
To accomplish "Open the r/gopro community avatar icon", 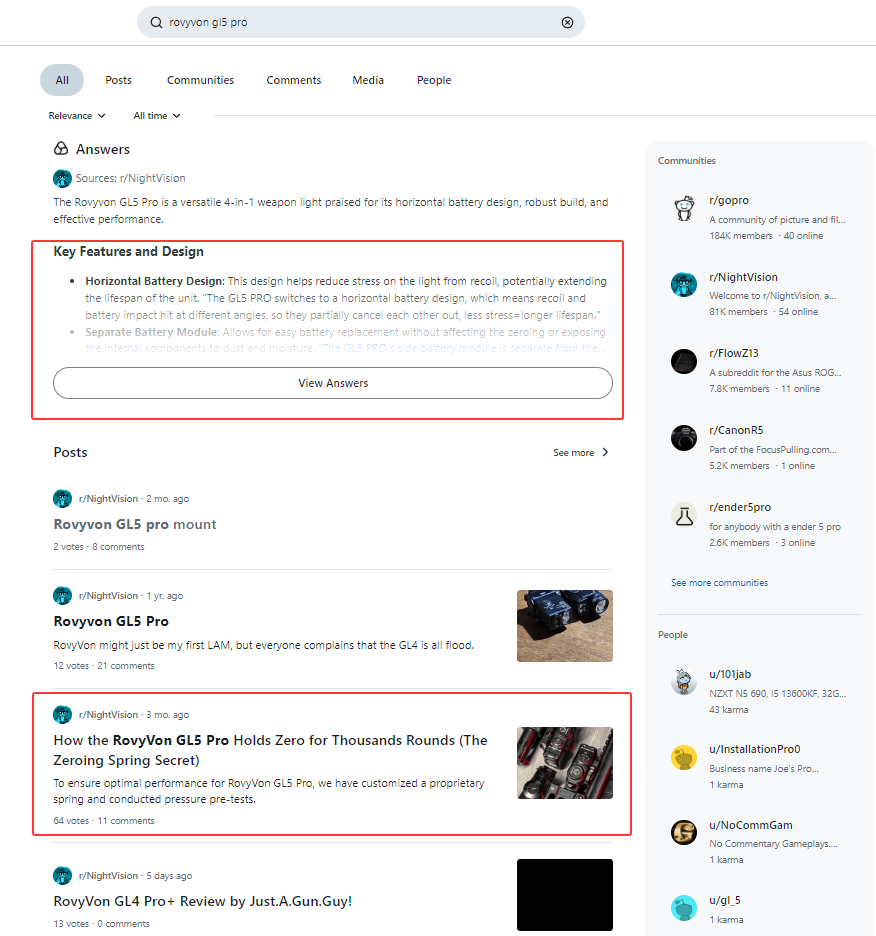I will 684,208.
